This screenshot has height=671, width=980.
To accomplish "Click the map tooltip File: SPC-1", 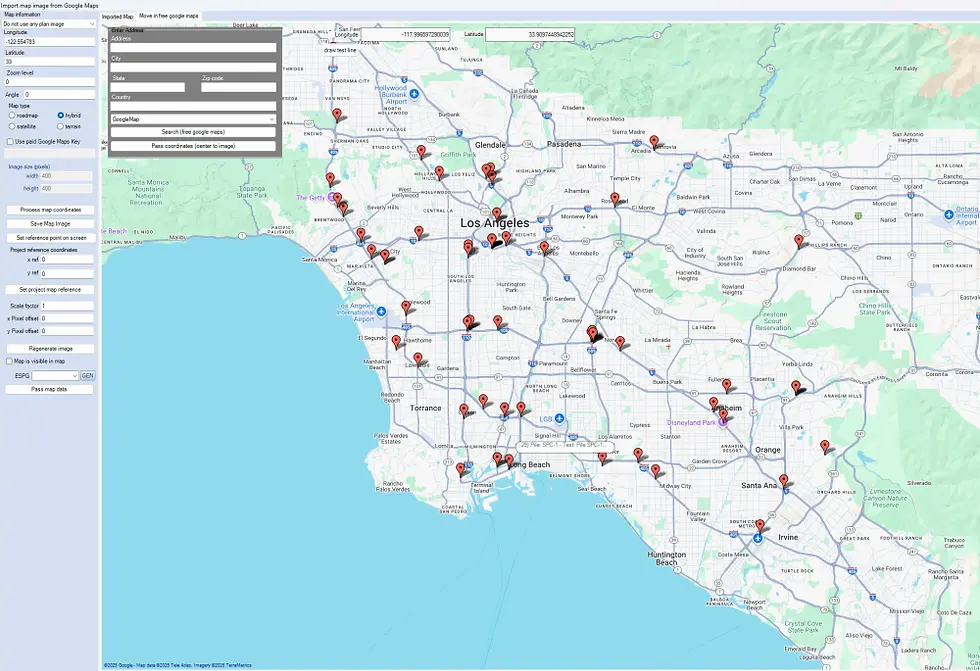I will (x=564, y=445).
